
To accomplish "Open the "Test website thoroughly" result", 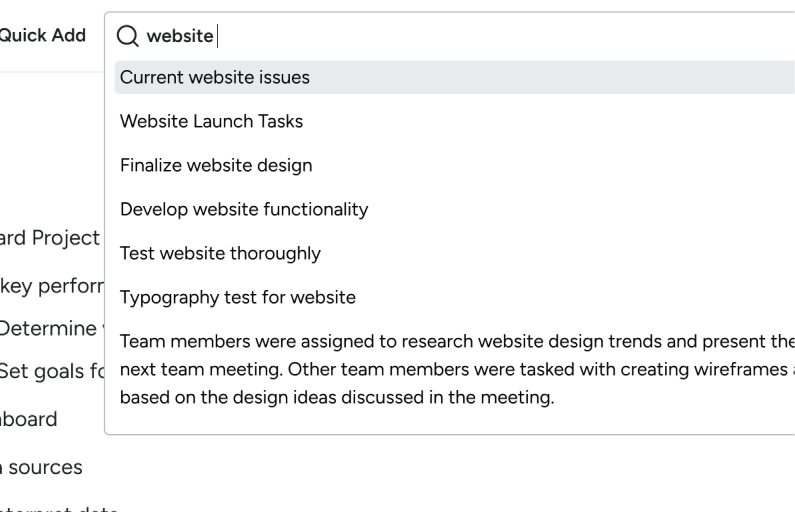I will [220, 253].
